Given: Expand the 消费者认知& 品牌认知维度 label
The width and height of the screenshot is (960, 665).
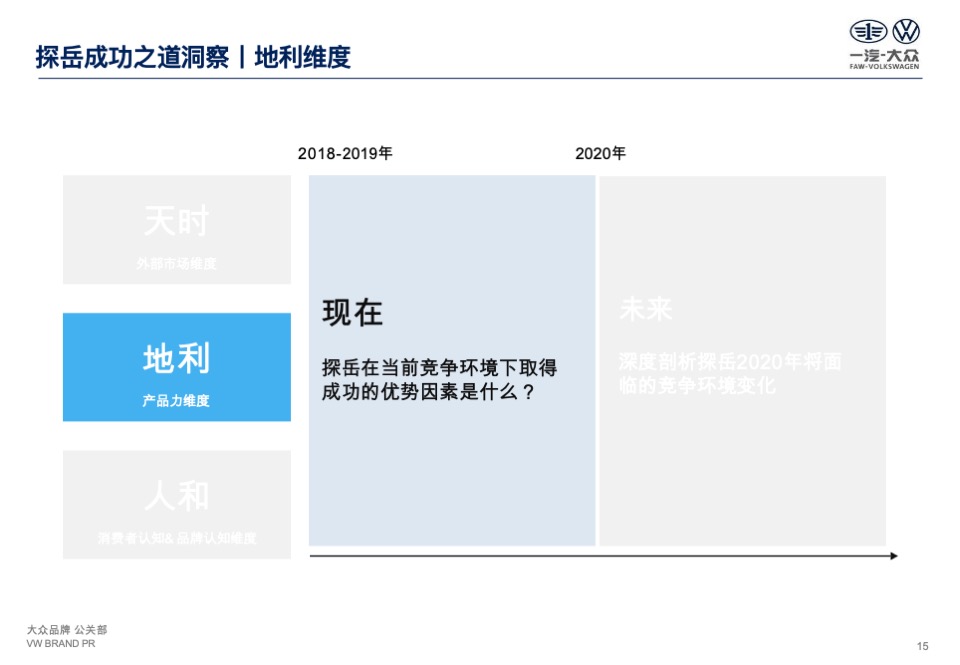Looking at the screenshot, I should tap(177, 538).
